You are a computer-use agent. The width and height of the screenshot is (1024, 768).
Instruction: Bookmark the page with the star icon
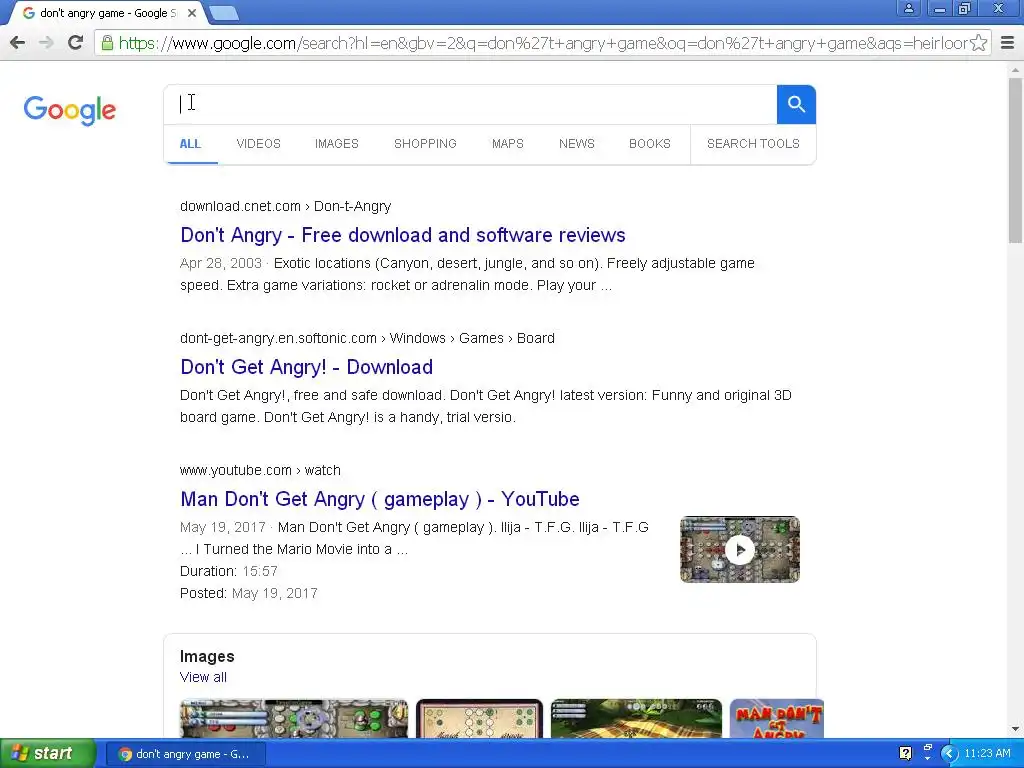click(x=978, y=43)
